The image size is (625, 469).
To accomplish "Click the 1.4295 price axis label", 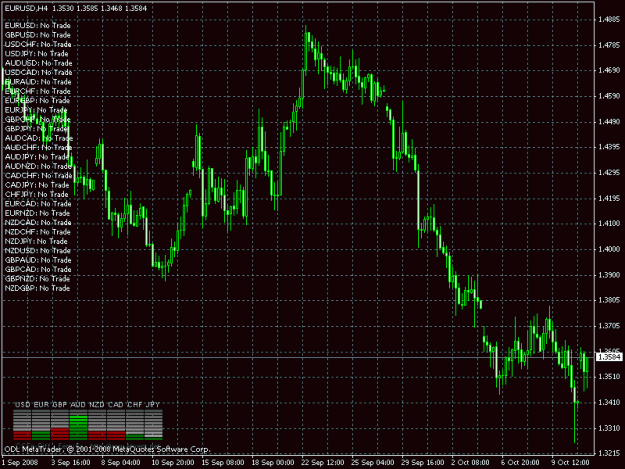I will click(609, 173).
